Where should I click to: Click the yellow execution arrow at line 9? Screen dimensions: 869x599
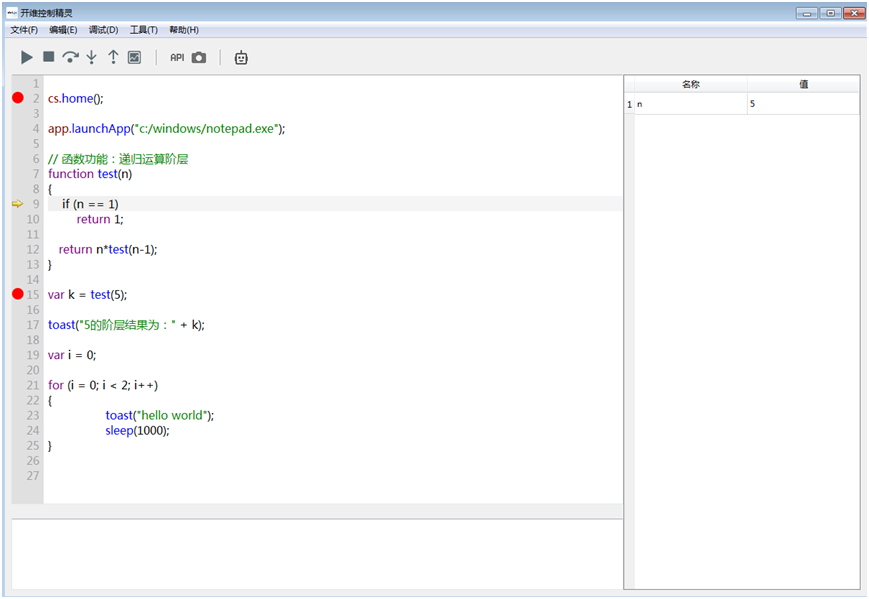point(18,204)
